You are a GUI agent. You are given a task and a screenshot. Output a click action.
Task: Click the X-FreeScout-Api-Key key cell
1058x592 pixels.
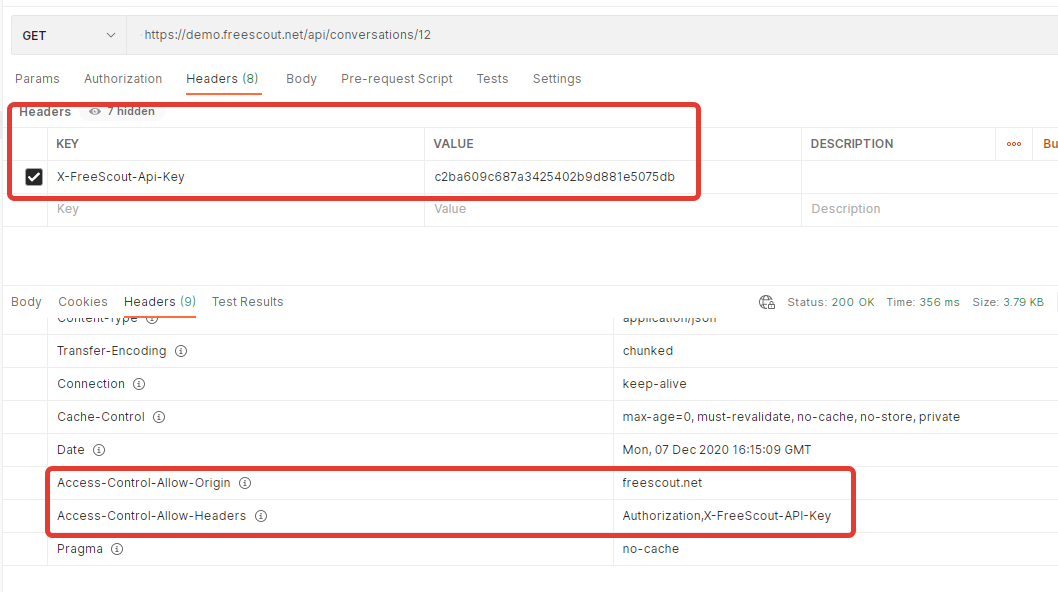point(235,177)
